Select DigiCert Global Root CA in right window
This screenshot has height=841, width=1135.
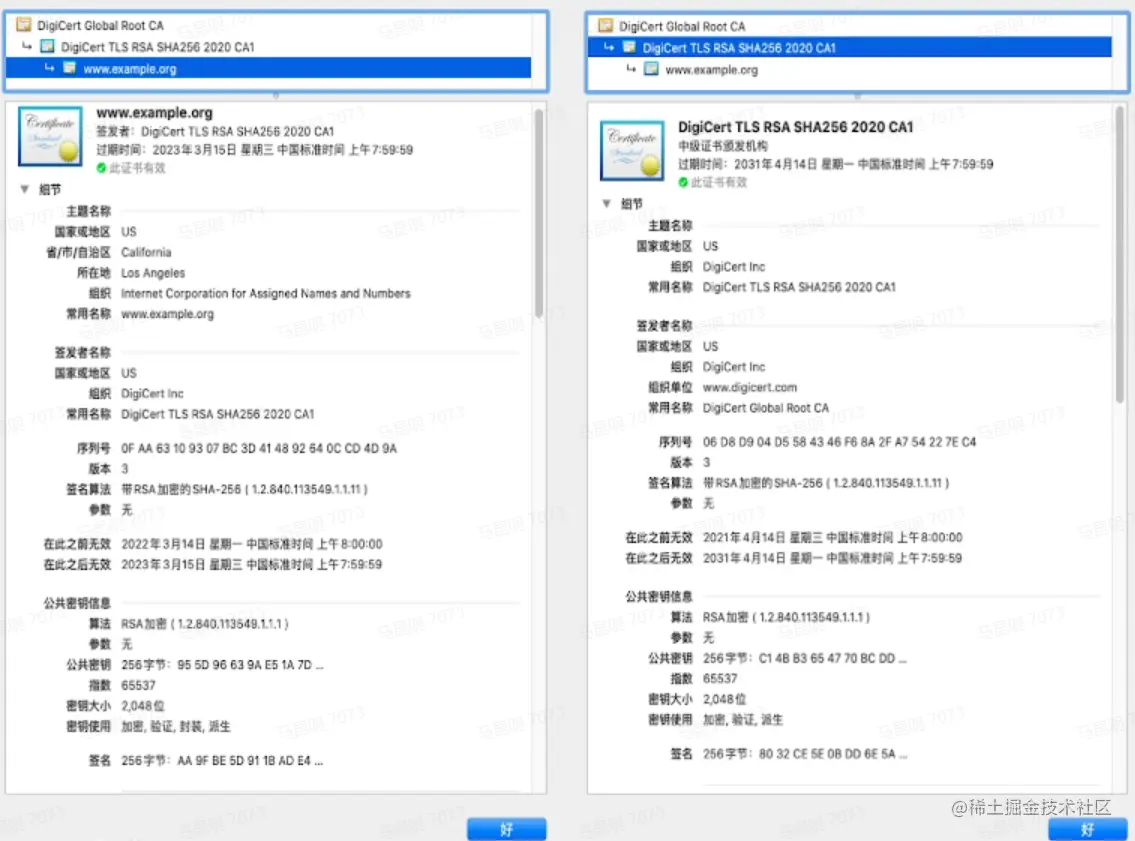pos(682,27)
